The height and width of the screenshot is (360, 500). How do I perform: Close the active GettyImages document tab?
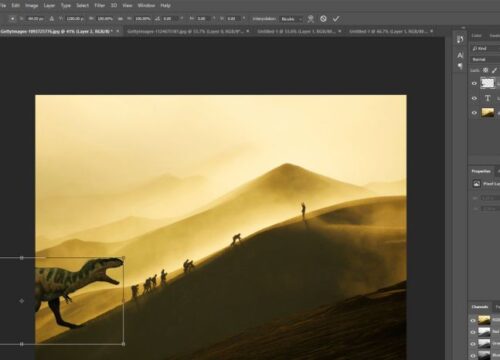coord(119,31)
